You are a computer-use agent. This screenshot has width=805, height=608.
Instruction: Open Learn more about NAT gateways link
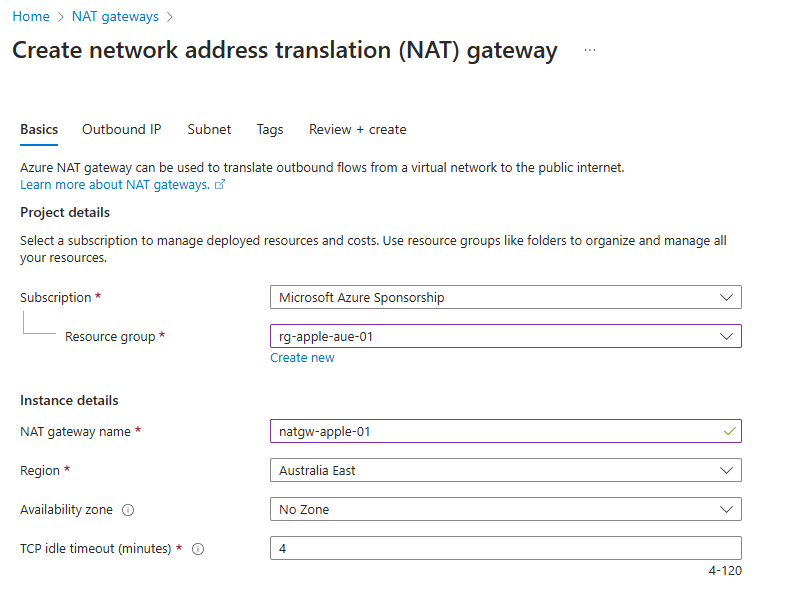[114, 185]
